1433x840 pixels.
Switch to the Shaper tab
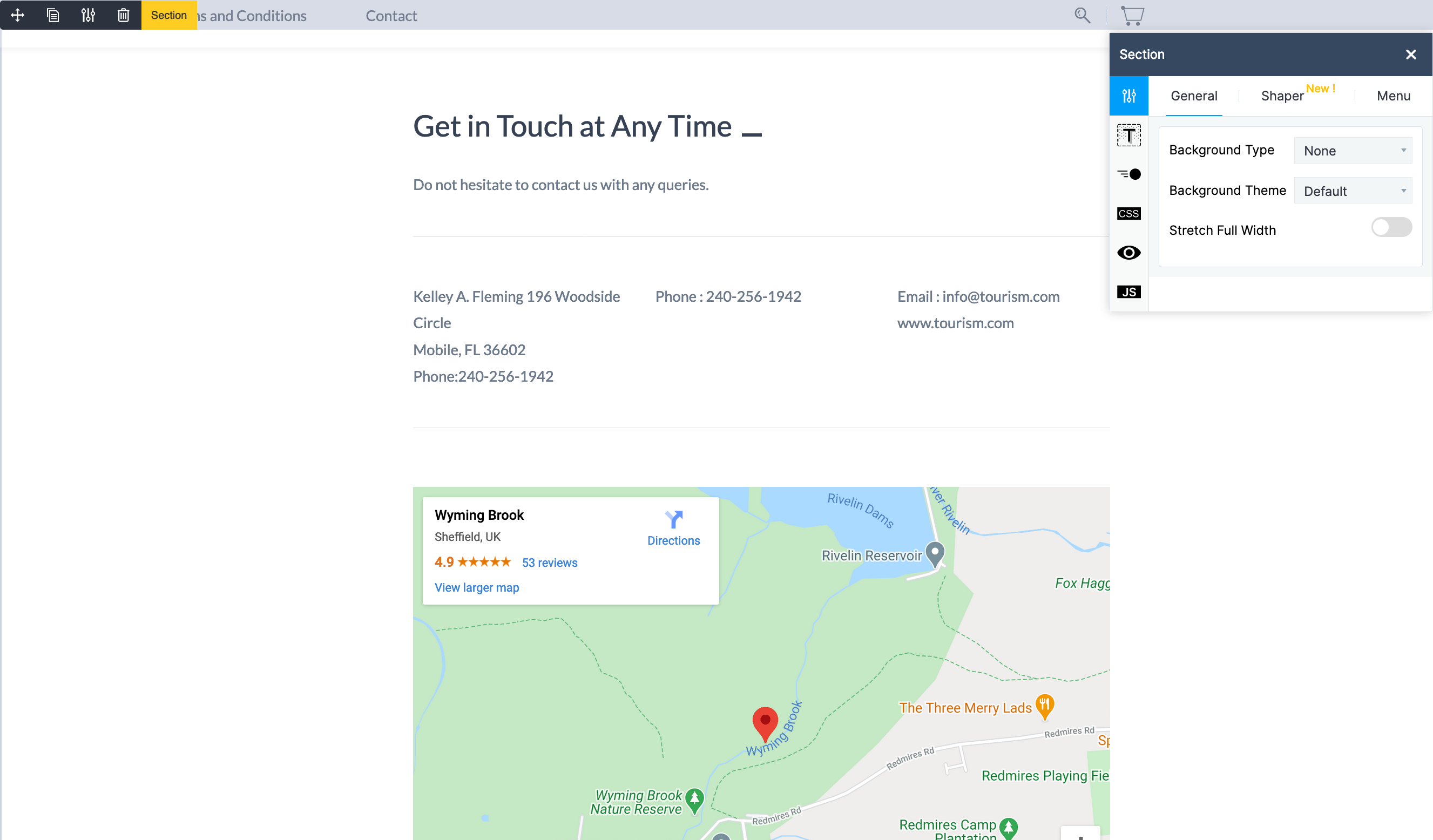click(1282, 96)
